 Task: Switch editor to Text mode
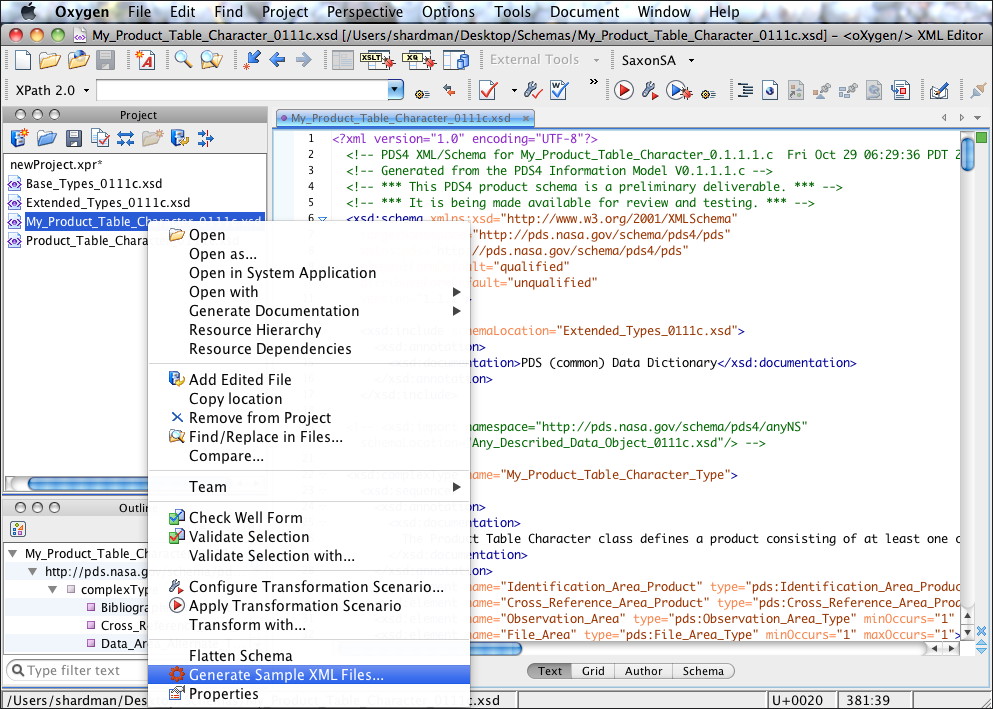(550, 671)
